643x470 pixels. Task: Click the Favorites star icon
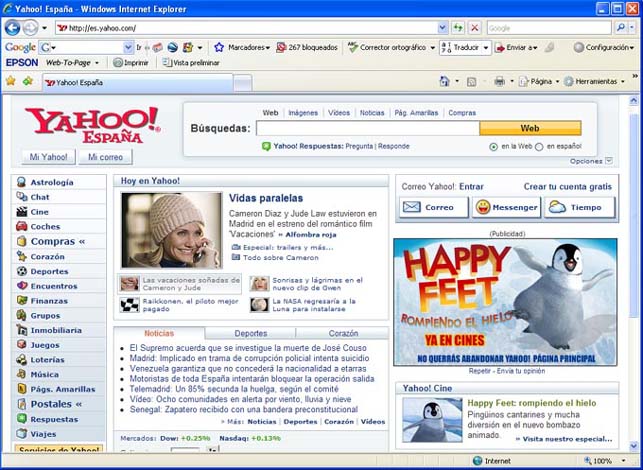10,81
